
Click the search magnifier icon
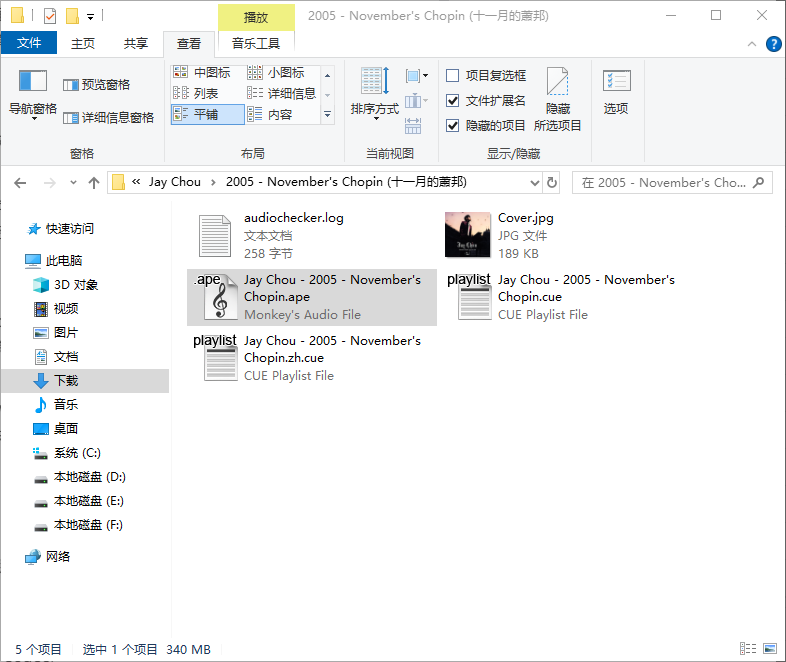click(759, 182)
